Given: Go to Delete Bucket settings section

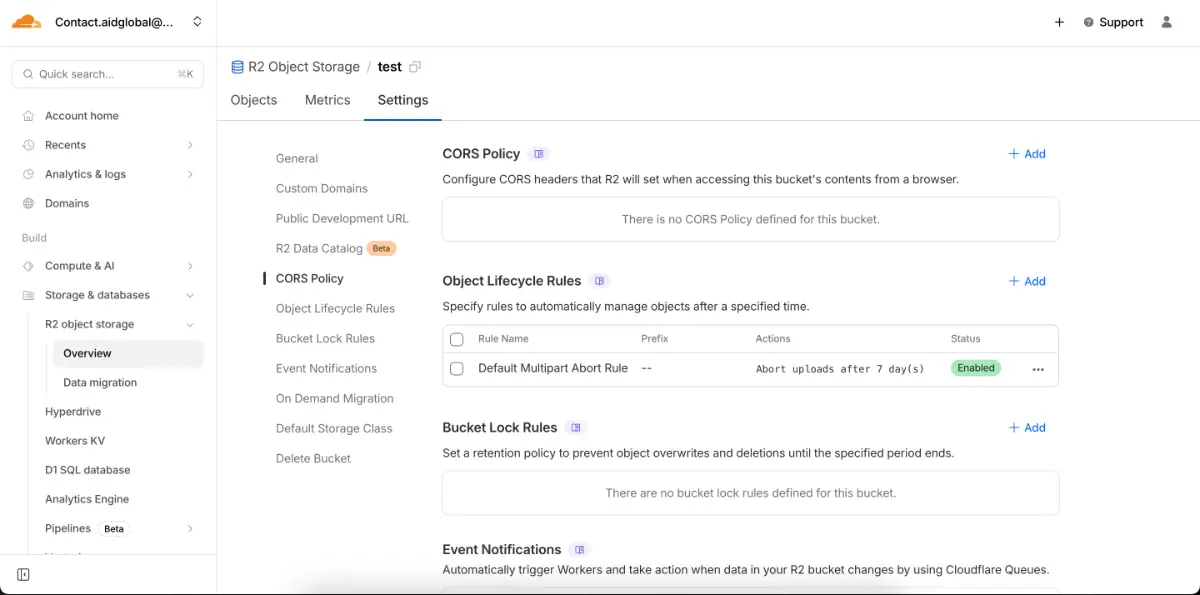Looking at the screenshot, I should click(313, 458).
